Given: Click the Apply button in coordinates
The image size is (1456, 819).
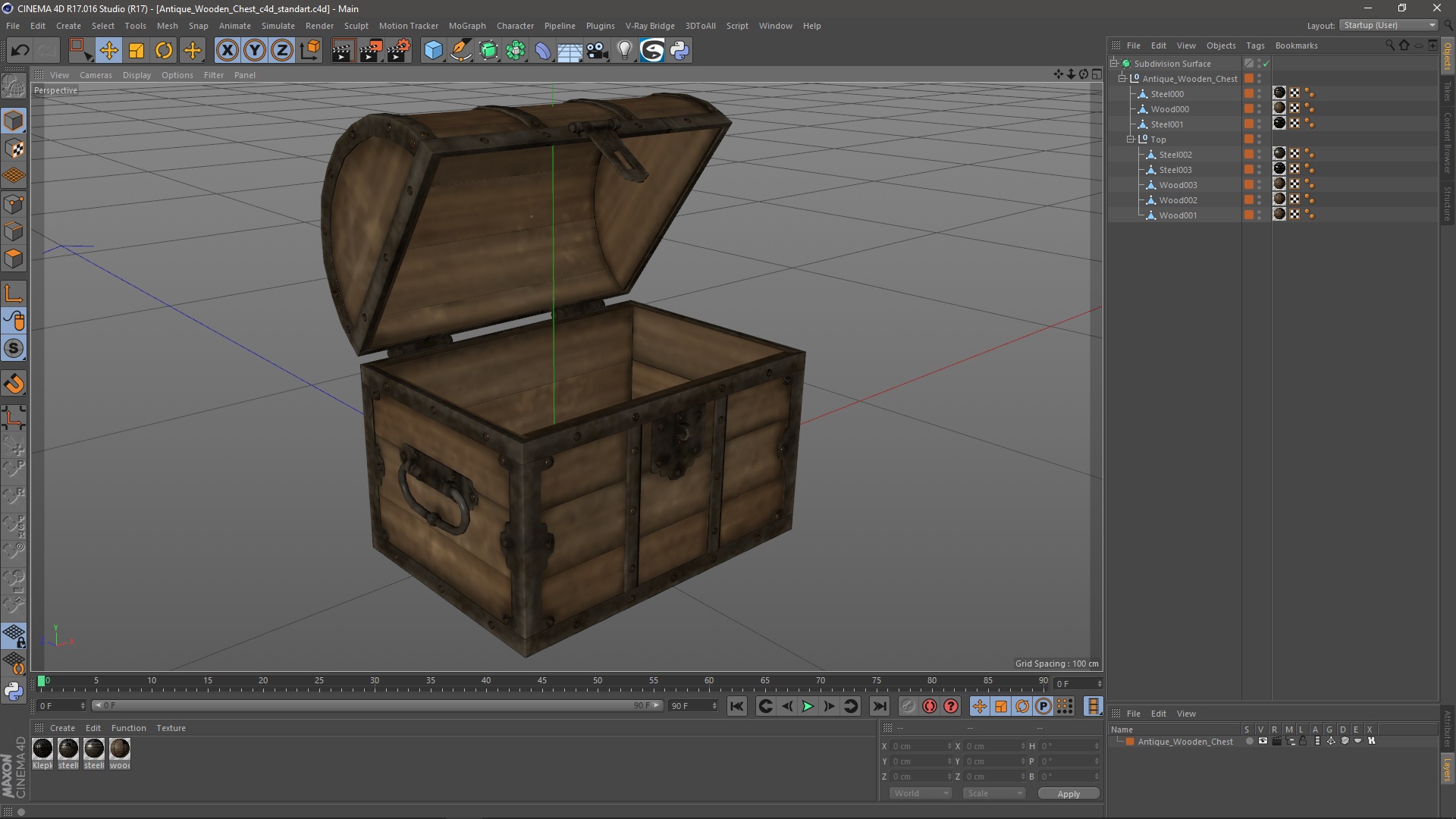Looking at the screenshot, I should pos(1068,793).
